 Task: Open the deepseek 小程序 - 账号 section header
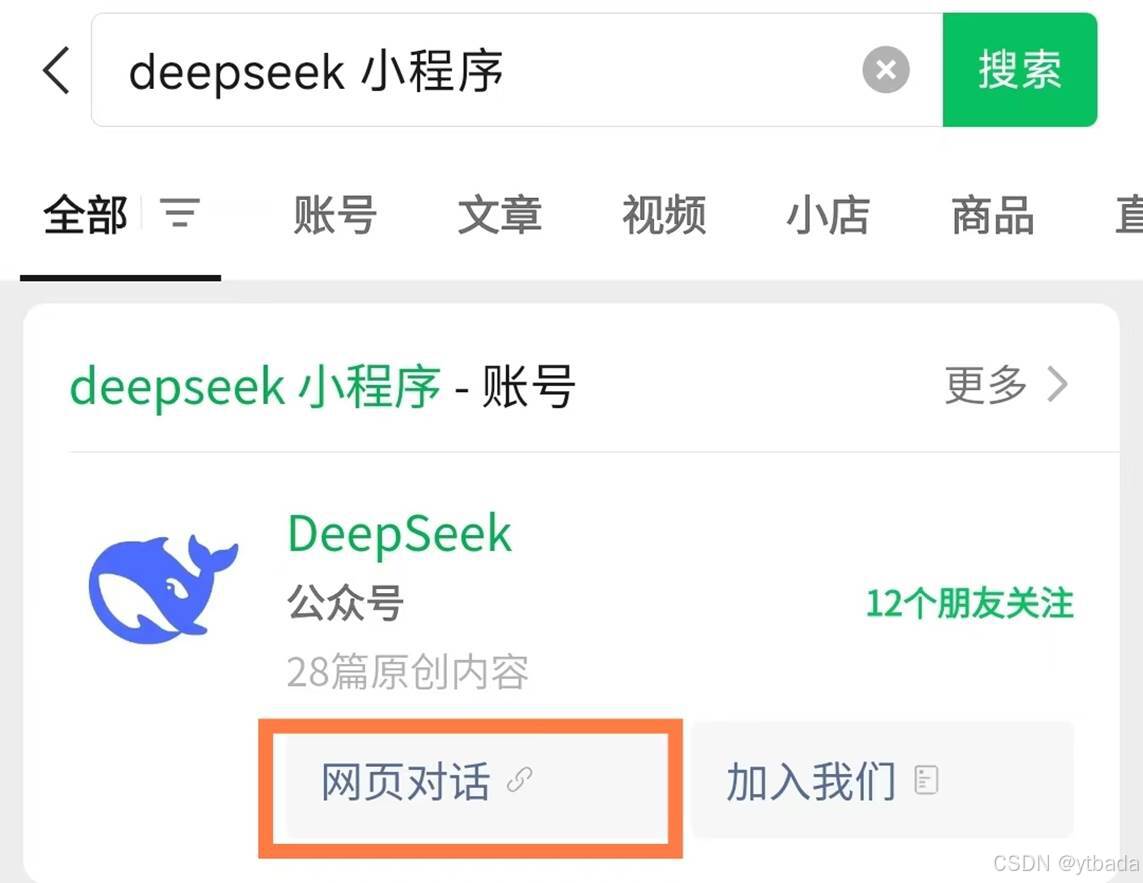point(322,386)
